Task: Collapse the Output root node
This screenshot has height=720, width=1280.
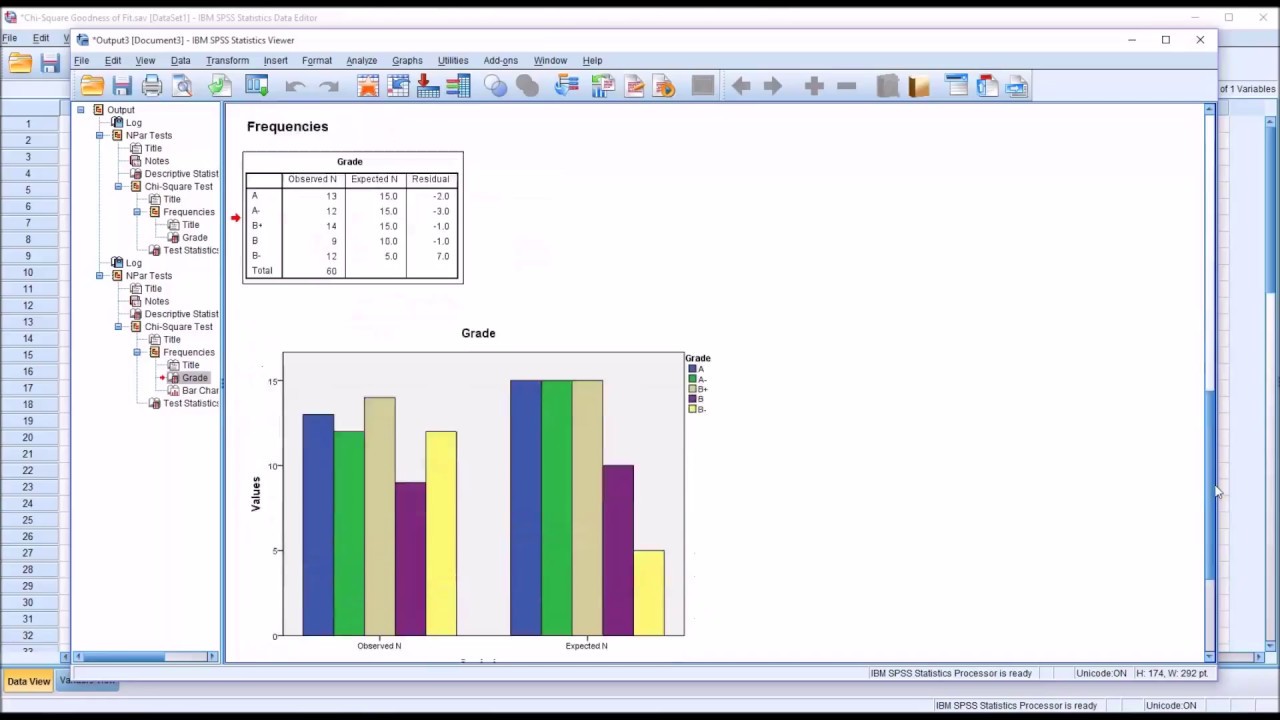Action: [81, 110]
